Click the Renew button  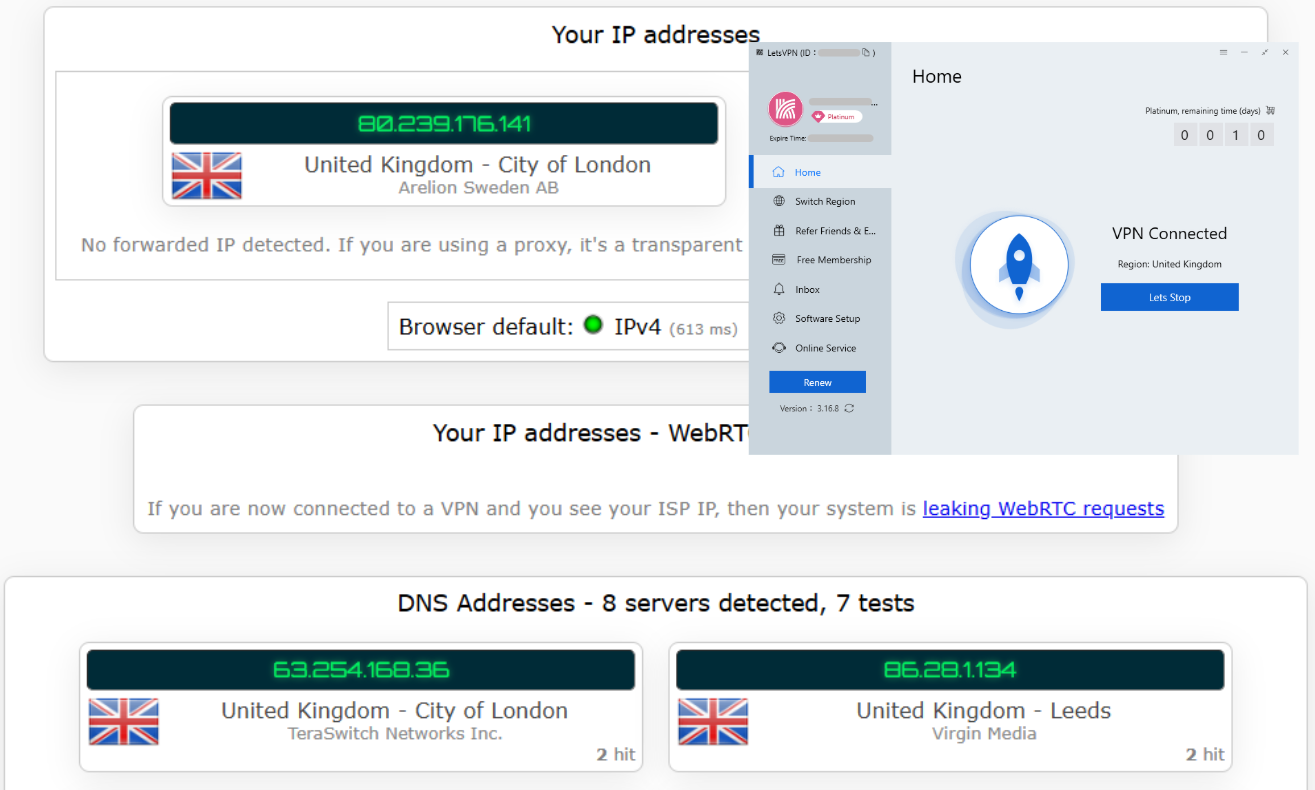click(x=817, y=382)
